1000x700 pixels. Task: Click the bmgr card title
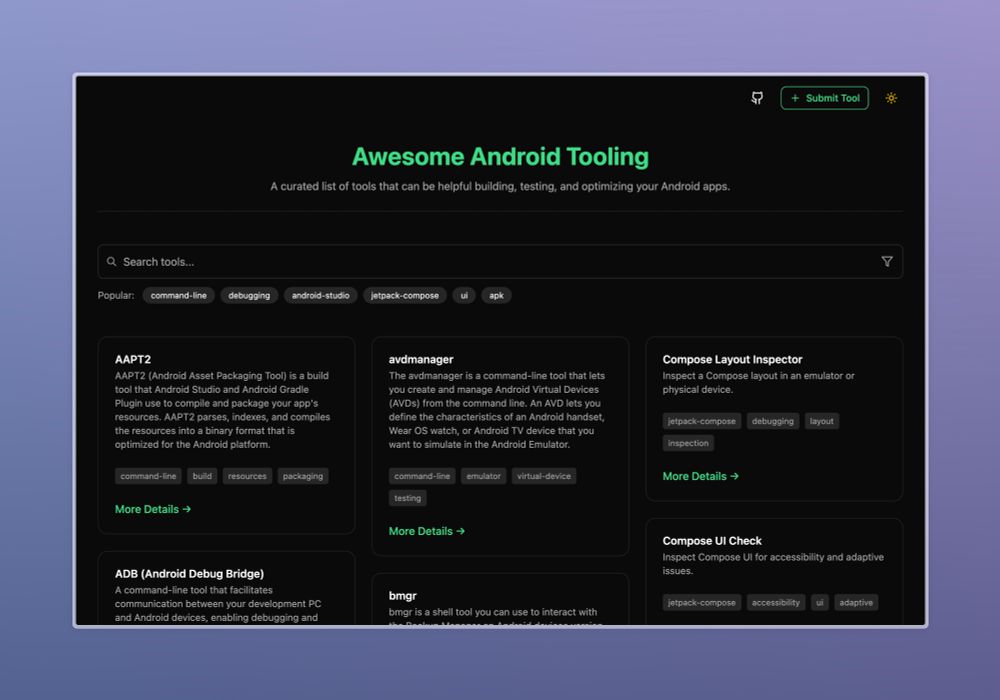tap(402, 595)
